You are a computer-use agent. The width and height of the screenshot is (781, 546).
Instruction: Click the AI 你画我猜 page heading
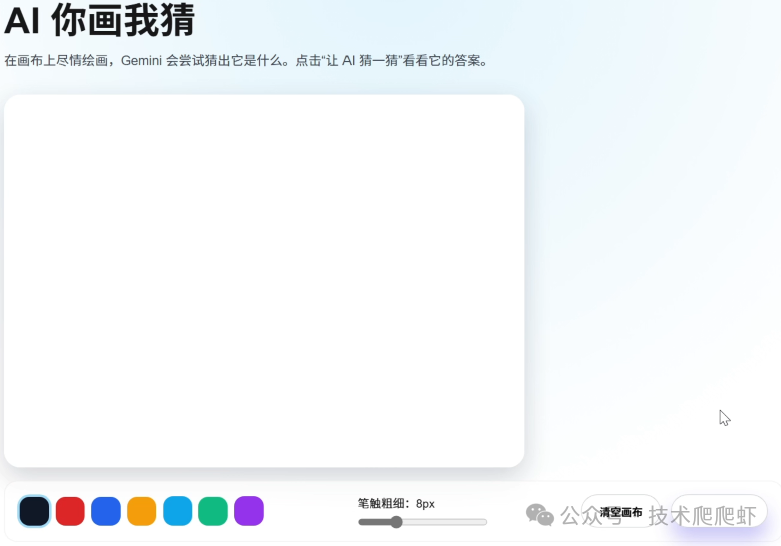[100, 20]
